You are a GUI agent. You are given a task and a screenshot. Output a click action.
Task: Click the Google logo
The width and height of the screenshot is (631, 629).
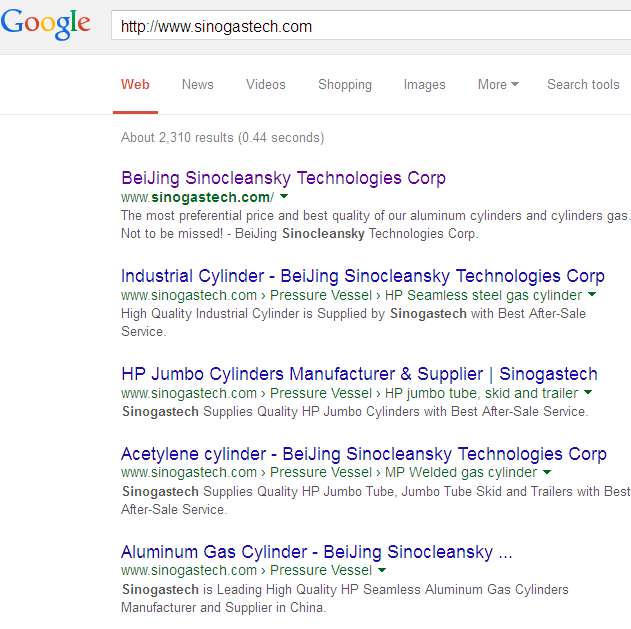point(45,24)
